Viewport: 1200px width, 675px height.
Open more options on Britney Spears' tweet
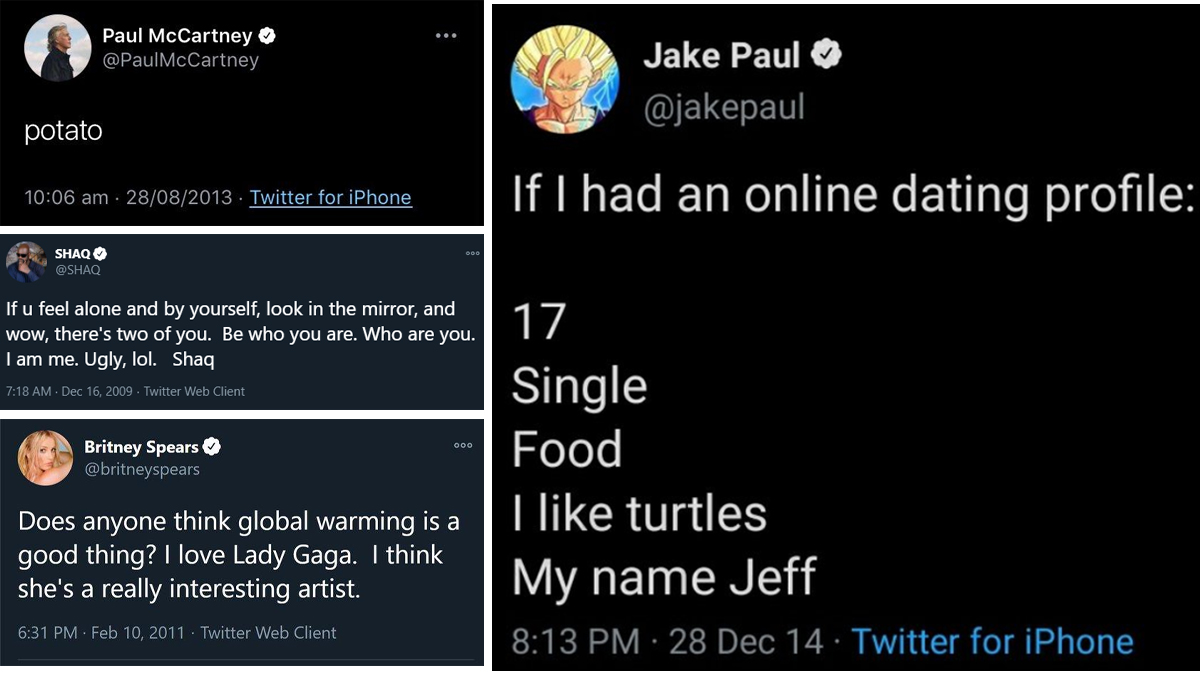[x=462, y=446]
